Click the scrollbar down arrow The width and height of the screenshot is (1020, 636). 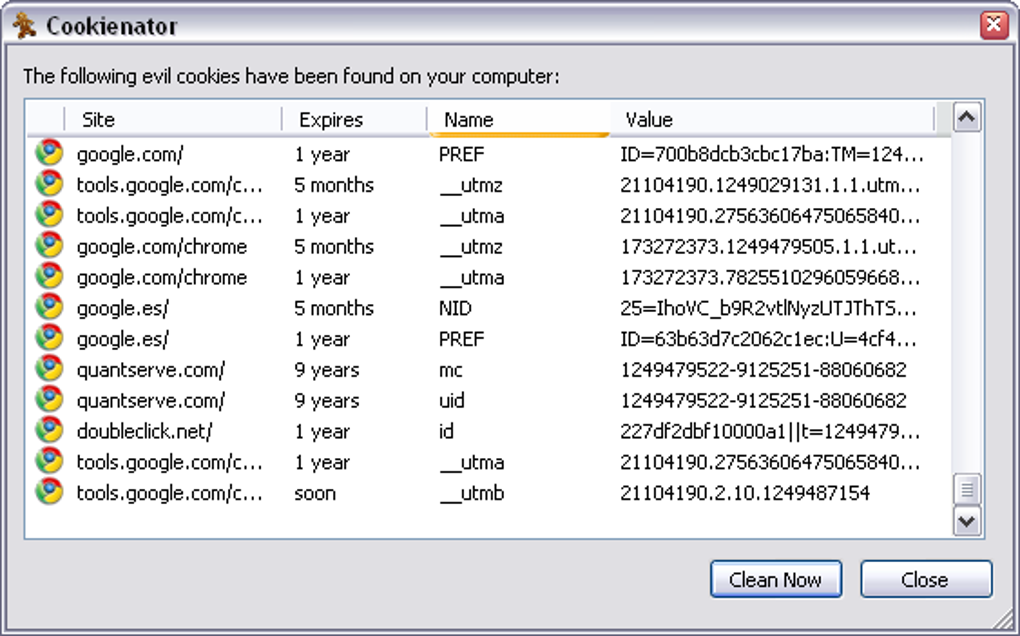click(967, 522)
